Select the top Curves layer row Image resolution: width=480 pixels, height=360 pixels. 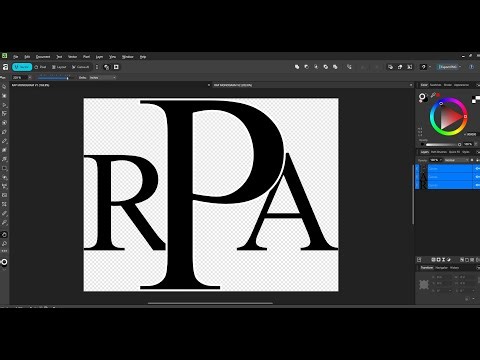448,169
